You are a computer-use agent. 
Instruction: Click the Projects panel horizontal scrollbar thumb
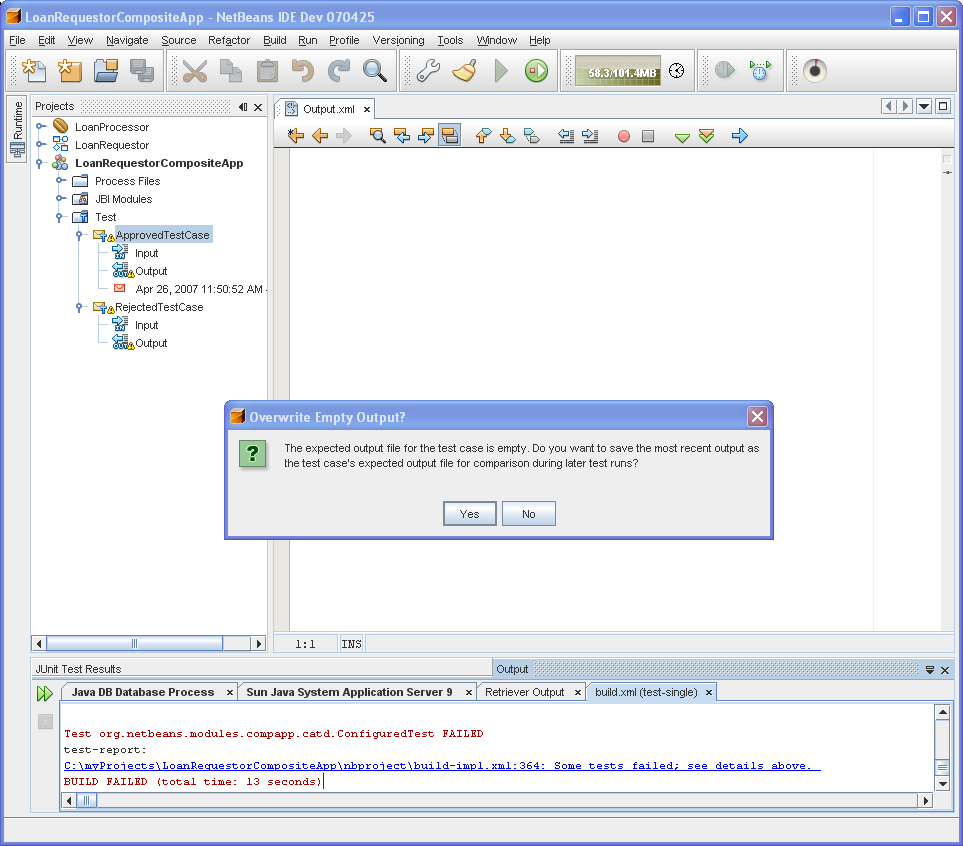pos(134,643)
